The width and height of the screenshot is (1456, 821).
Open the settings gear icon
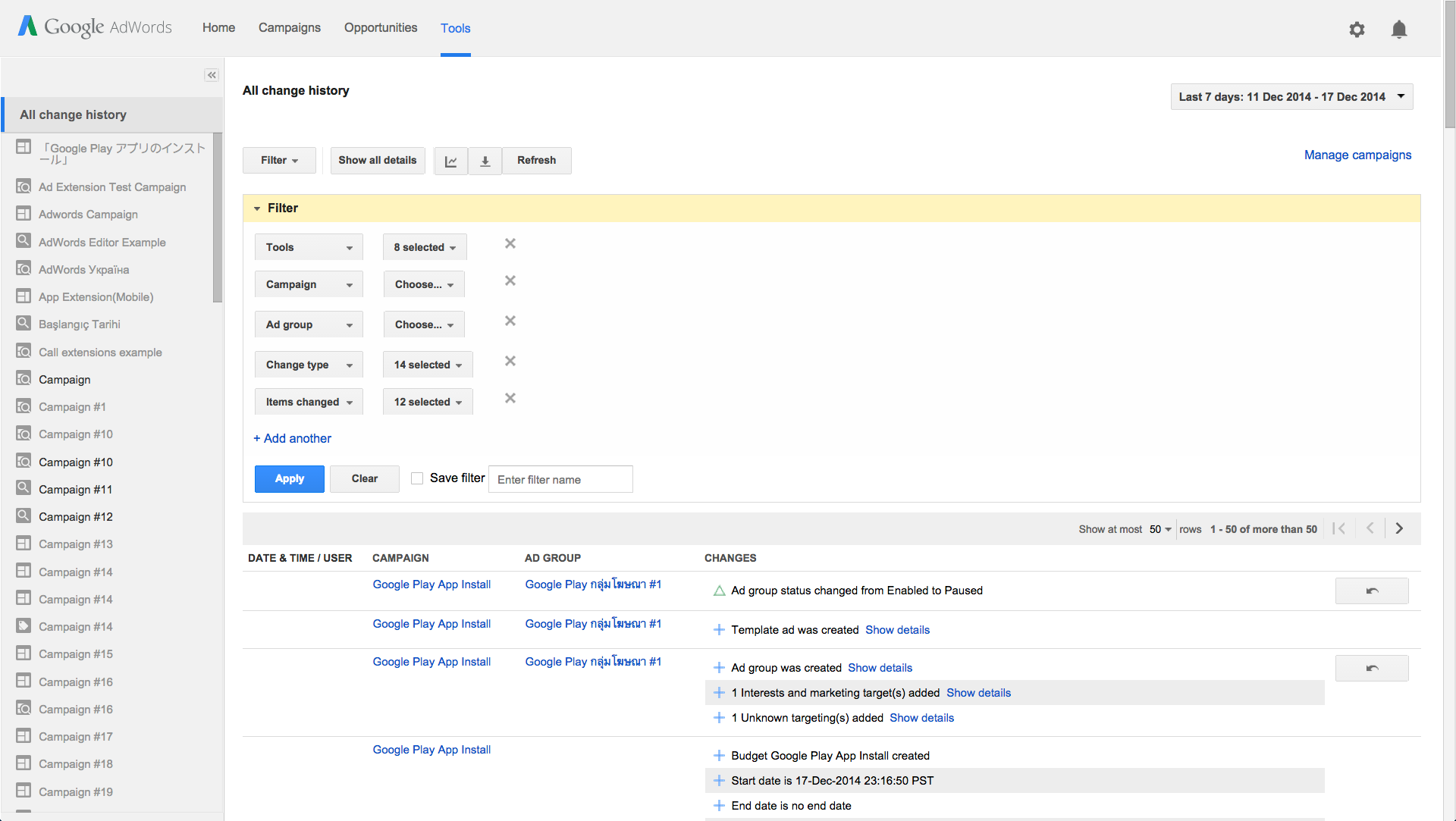pos(1357,30)
